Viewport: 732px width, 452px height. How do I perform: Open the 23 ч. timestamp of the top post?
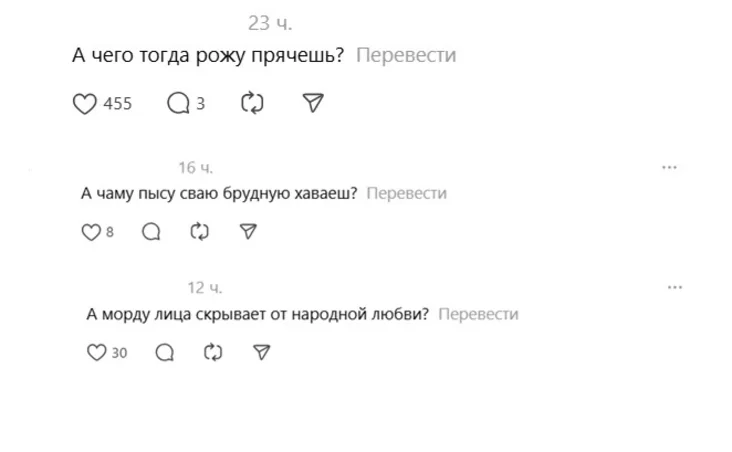click(270, 23)
